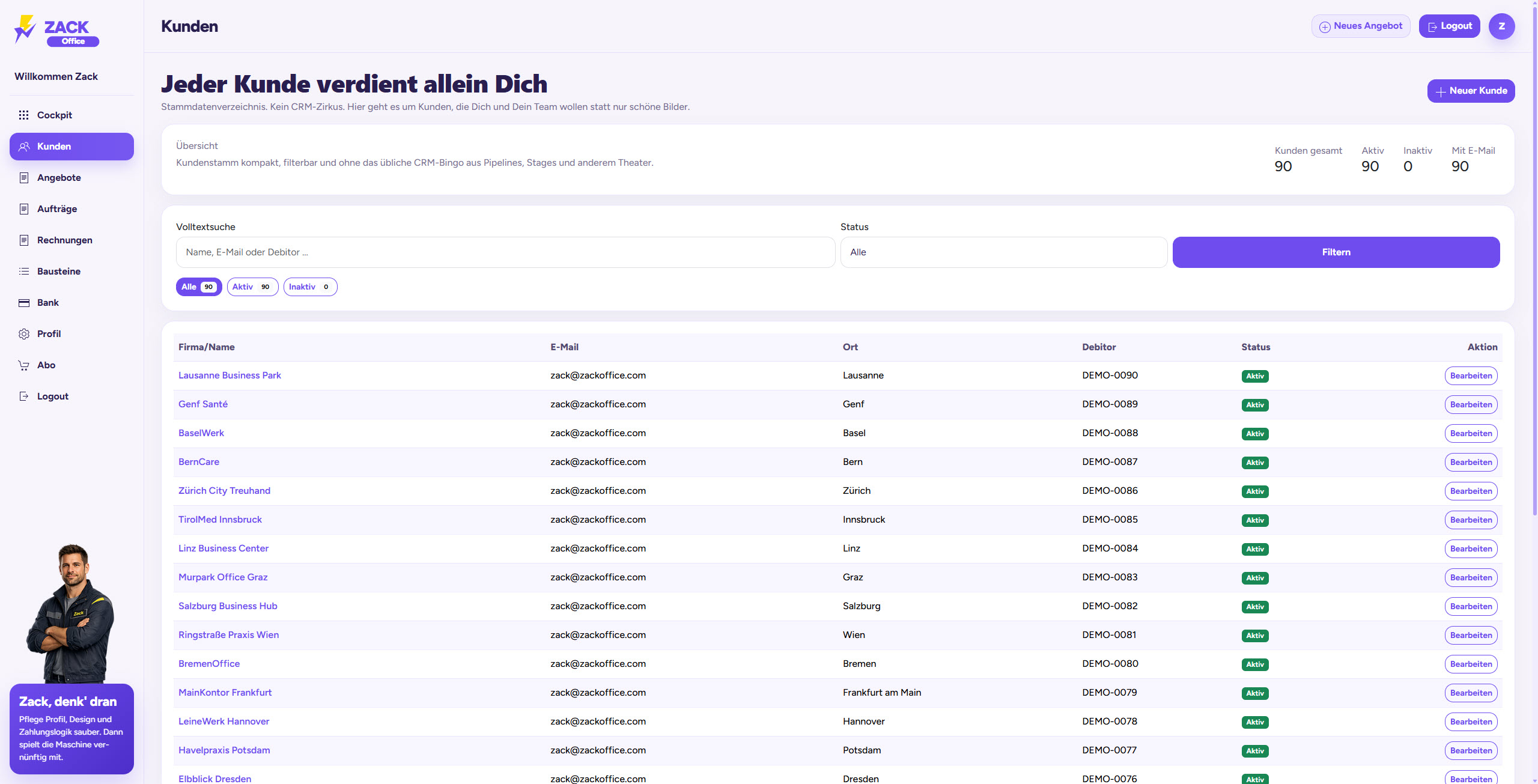Viewport: 1538px width, 784px height.
Task: Toggle the Aktiv 90 filter chip
Action: tap(252, 287)
